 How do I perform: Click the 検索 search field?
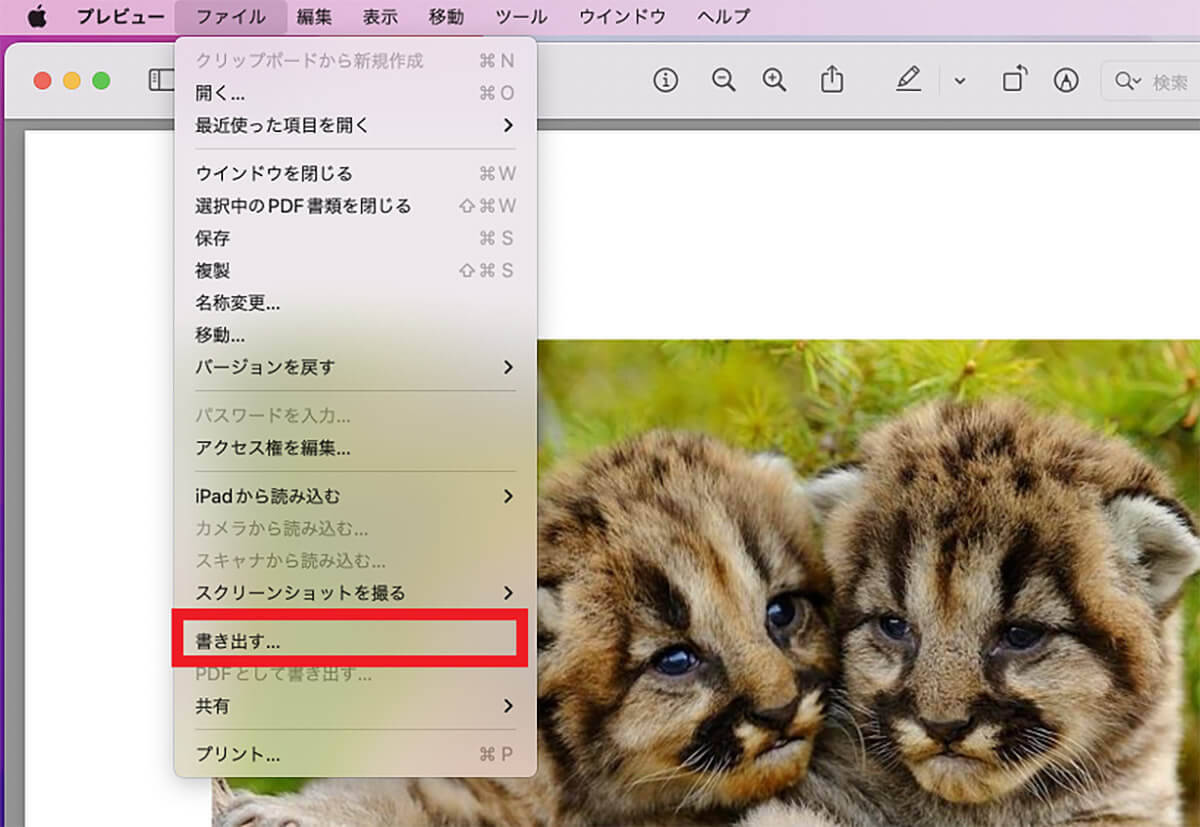[1160, 82]
